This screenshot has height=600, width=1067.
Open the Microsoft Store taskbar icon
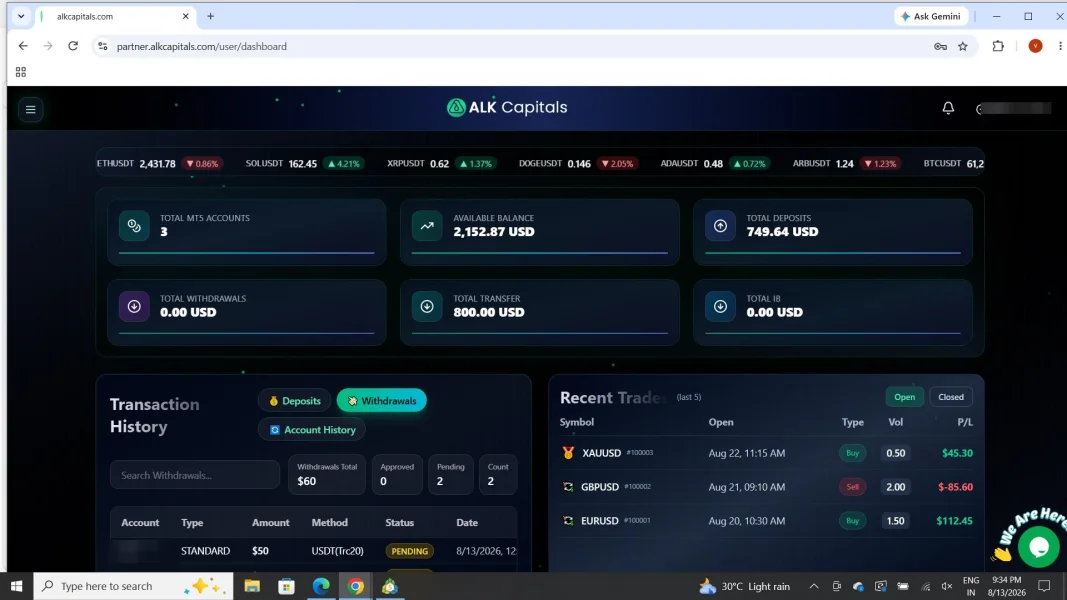click(286, 586)
